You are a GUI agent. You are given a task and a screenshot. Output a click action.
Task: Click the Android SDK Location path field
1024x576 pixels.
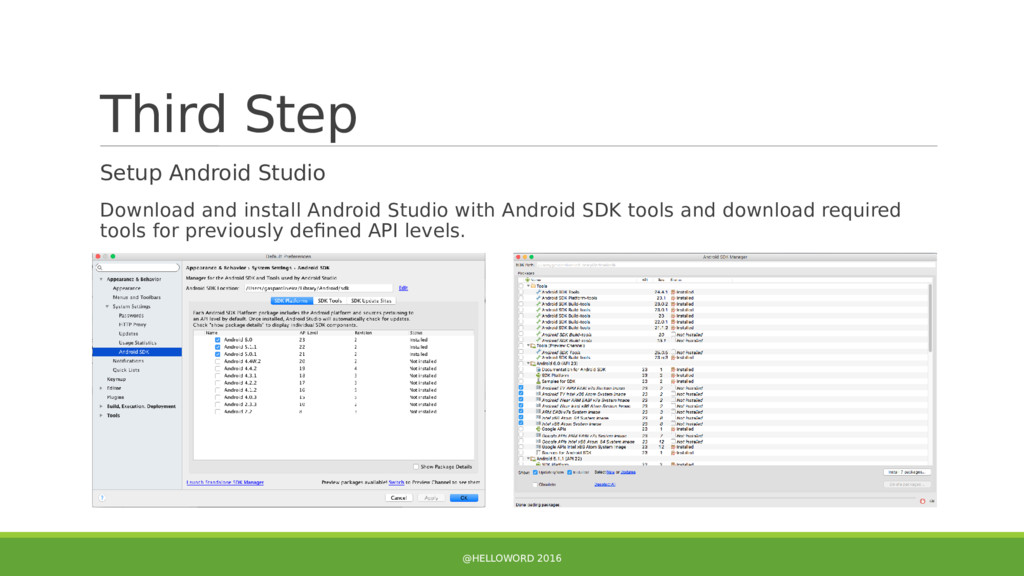(x=319, y=288)
